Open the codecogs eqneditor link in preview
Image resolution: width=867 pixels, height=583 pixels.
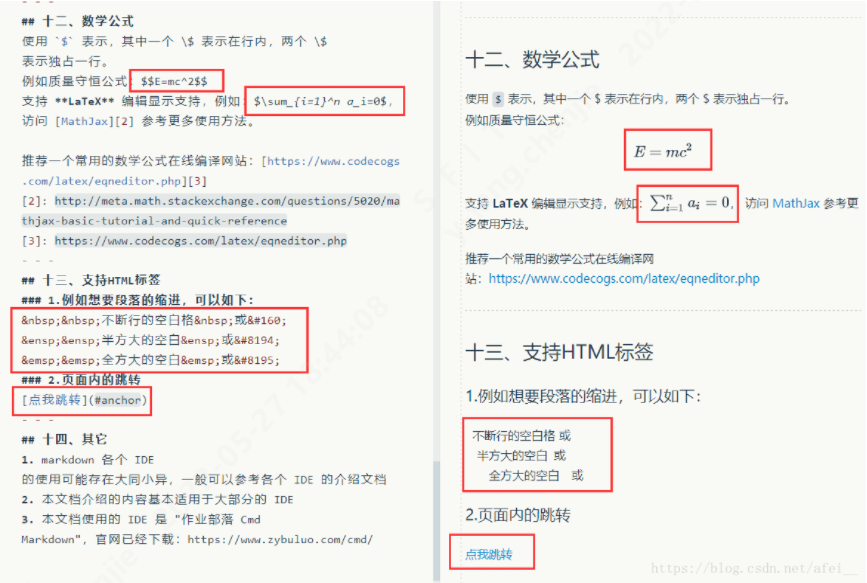(x=624, y=278)
